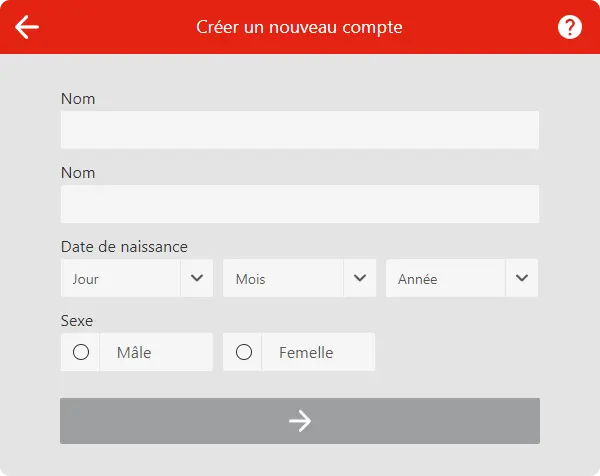Click the chevron beside the Jour field

click(x=197, y=278)
